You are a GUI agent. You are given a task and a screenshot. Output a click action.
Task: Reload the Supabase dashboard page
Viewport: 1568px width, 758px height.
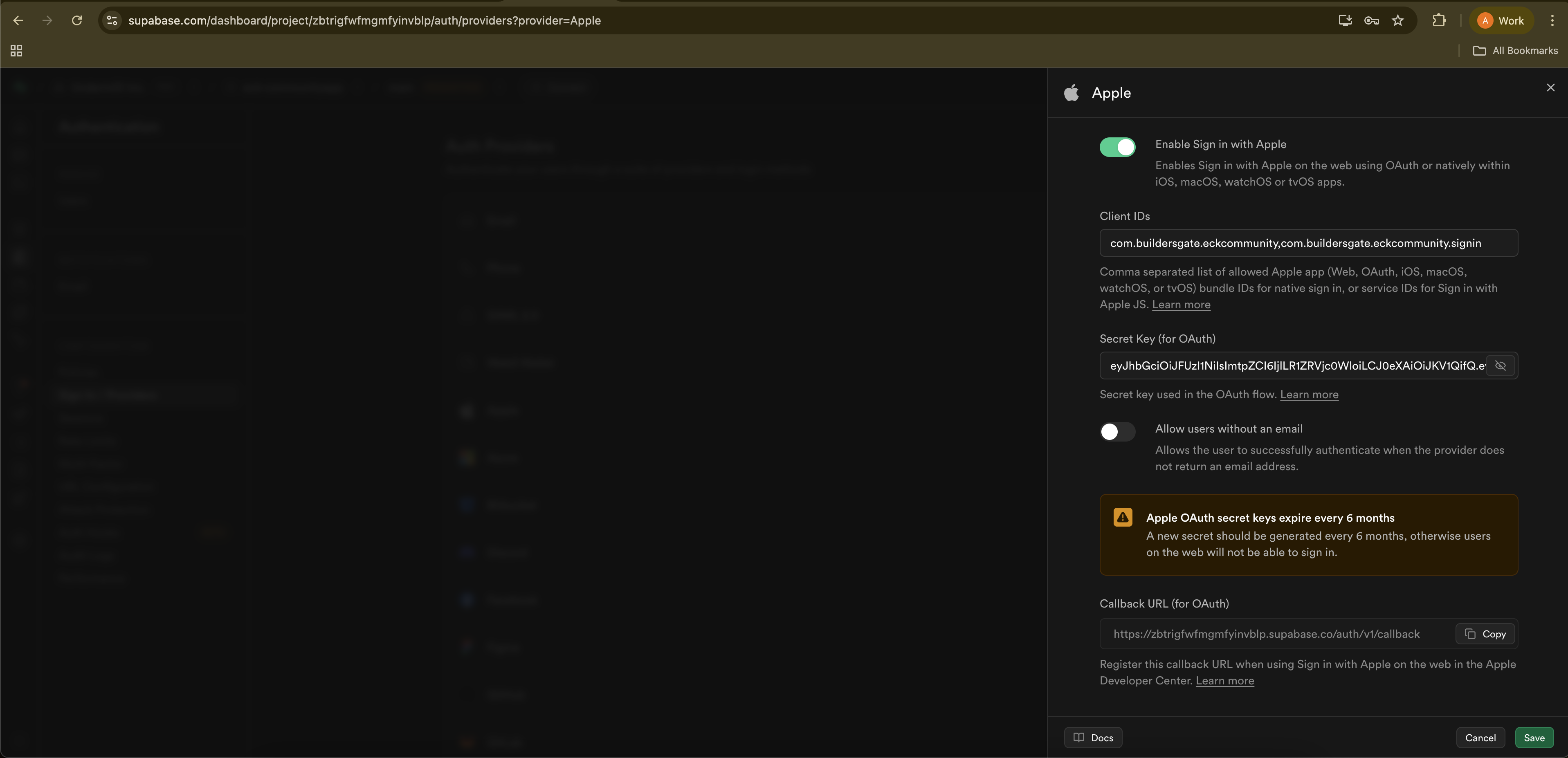click(77, 21)
